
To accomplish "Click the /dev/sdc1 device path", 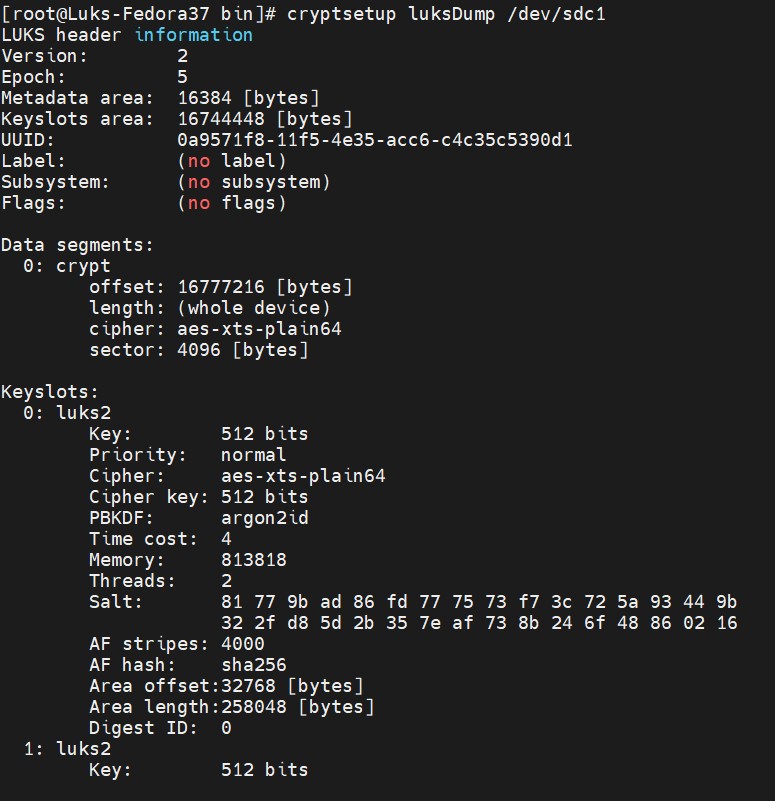I will click(x=556, y=14).
